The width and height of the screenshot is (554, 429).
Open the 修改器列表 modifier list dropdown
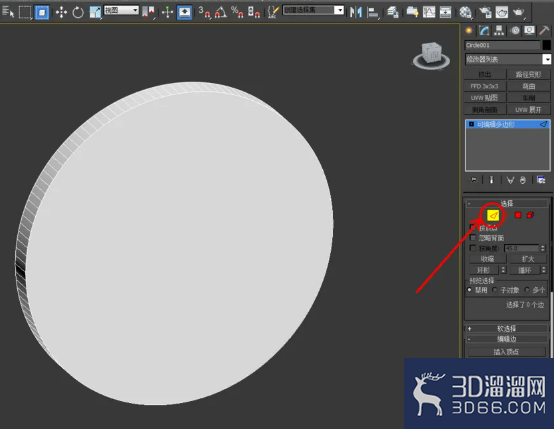click(x=507, y=59)
